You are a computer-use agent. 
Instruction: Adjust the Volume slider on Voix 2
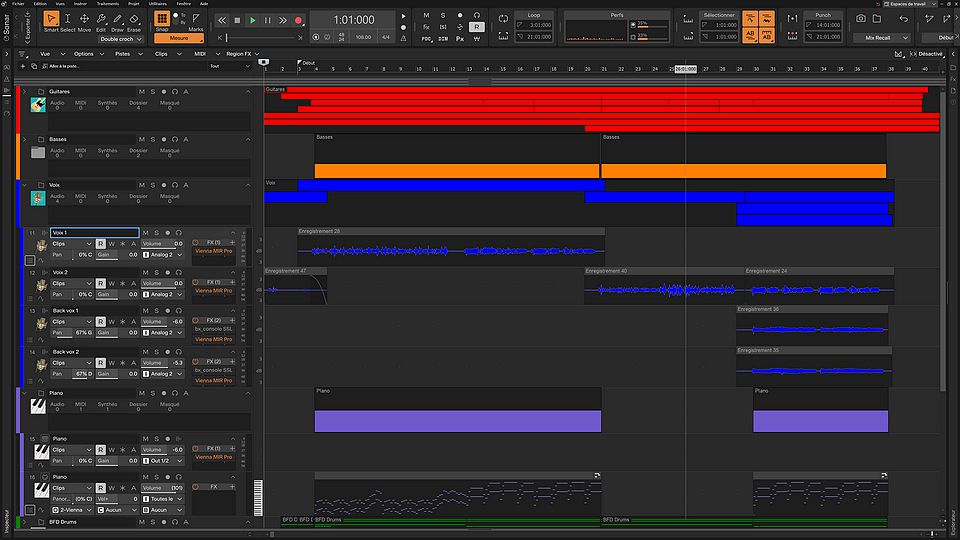[x=162, y=283]
